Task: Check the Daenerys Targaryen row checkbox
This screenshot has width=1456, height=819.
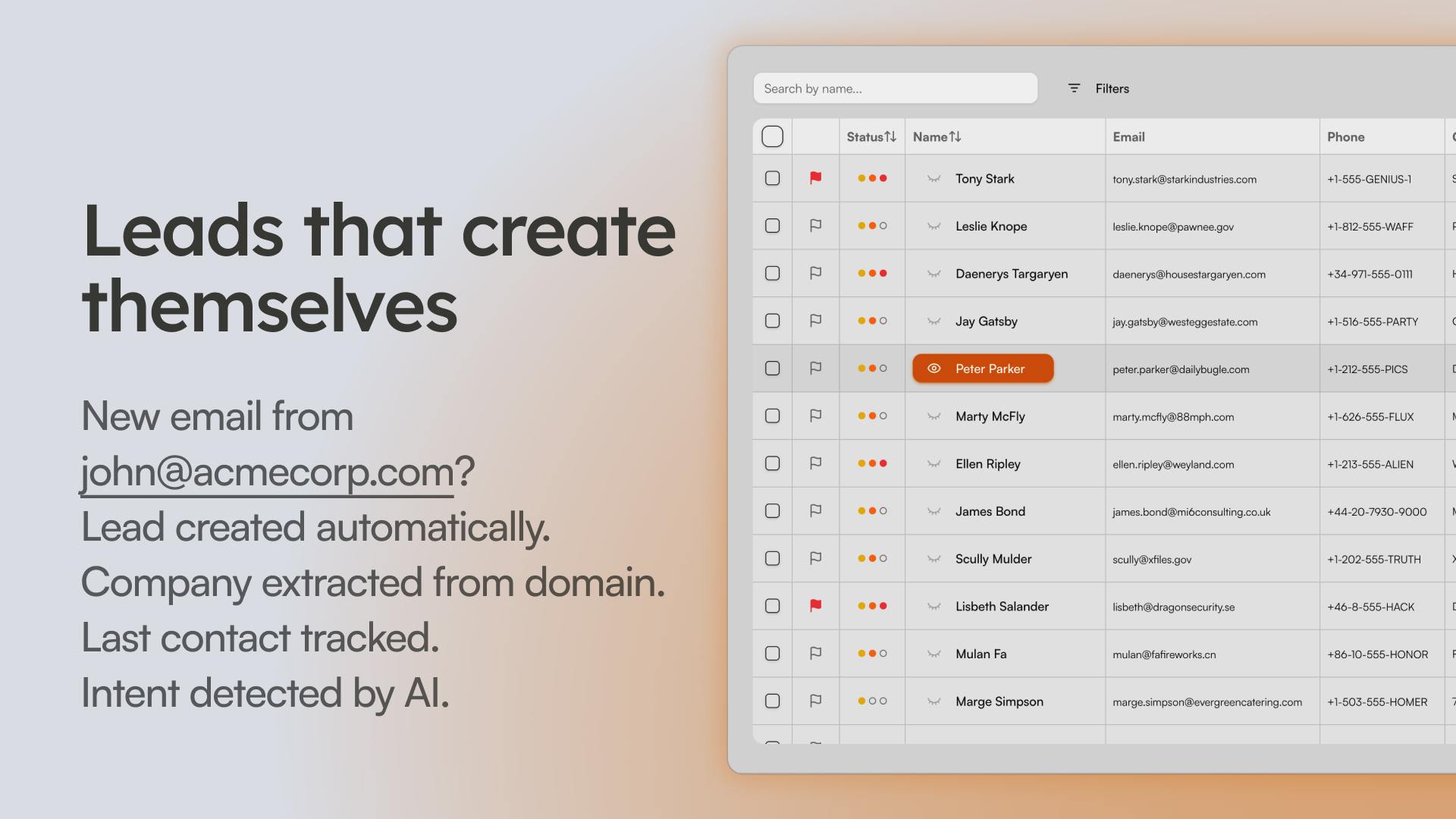Action: click(x=772, y=273)
